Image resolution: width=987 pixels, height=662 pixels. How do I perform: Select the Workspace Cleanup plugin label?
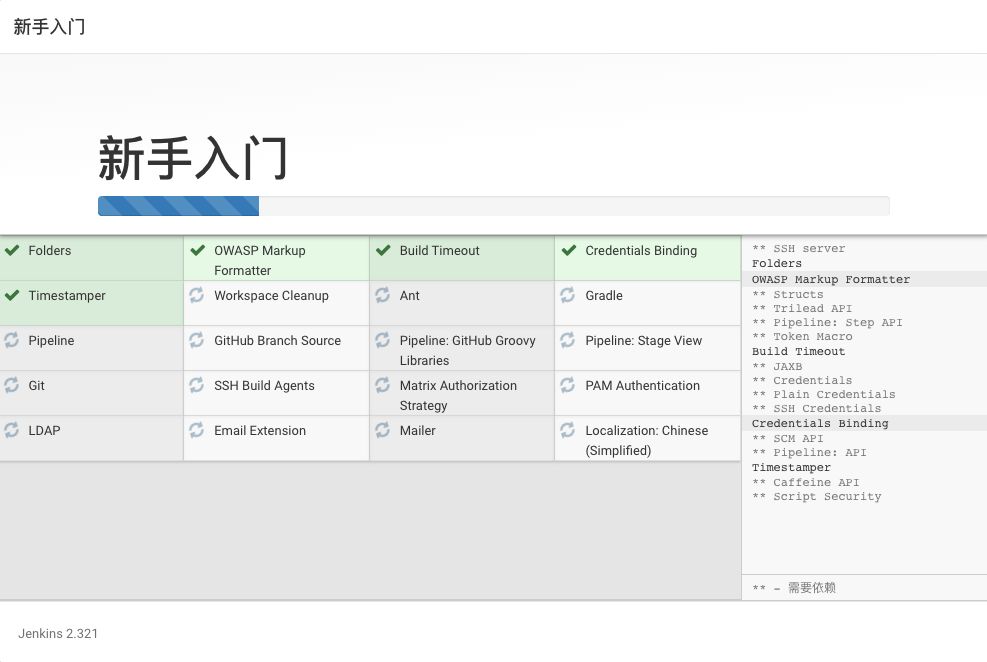(x=271, y=296)
